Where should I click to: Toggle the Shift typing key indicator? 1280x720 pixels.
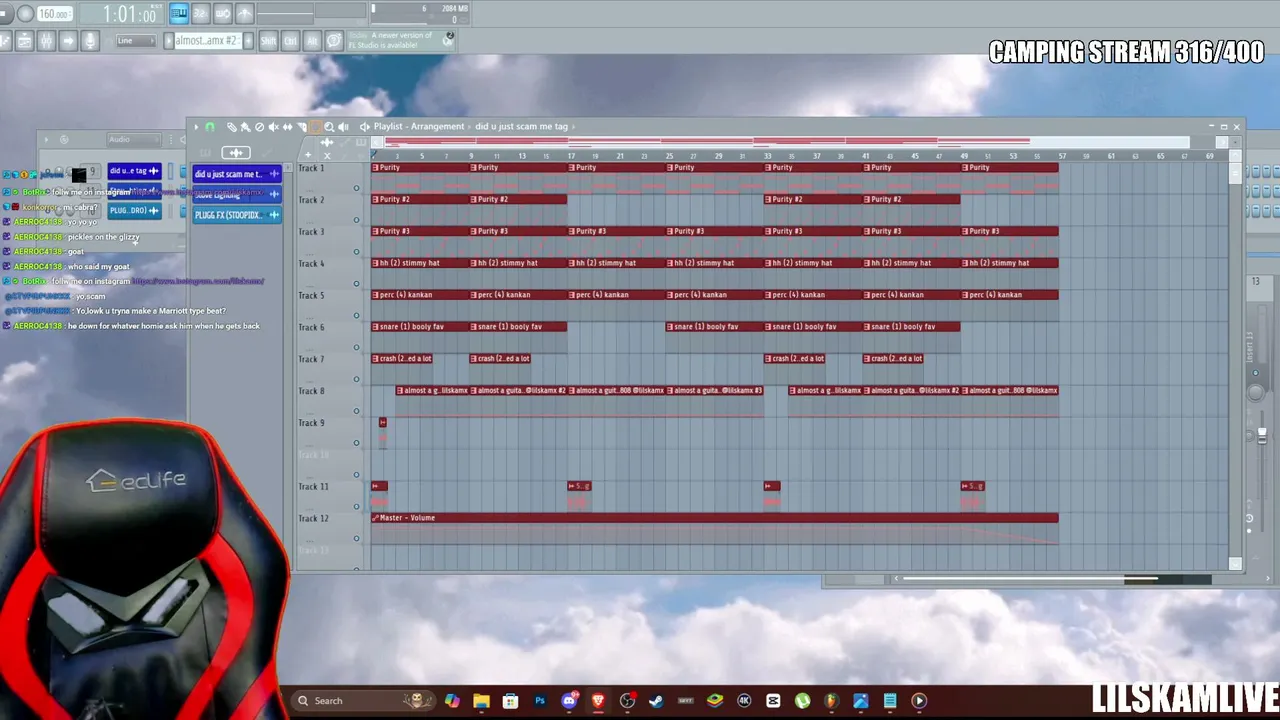click(x=268, y=41)
